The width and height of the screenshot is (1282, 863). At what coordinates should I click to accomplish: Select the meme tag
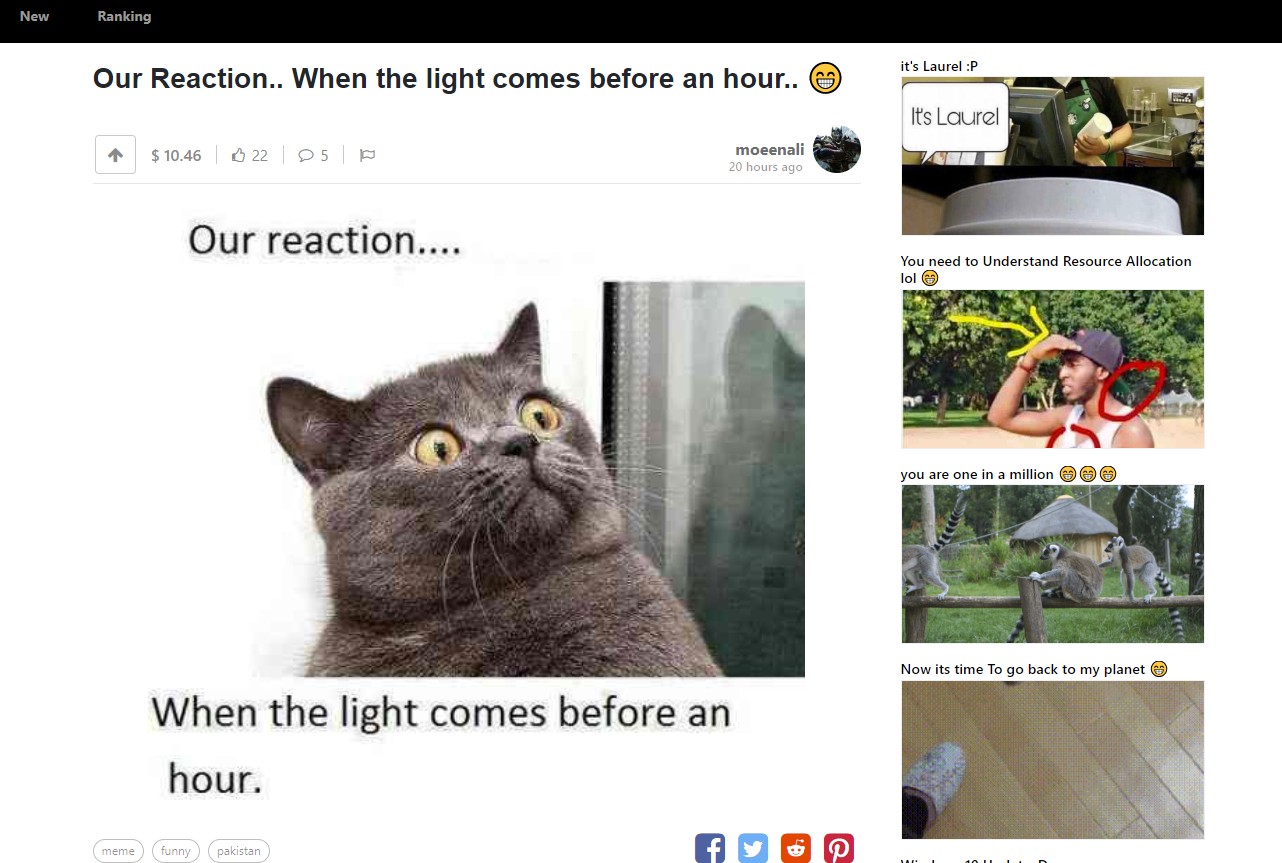[x=118, y=851]
